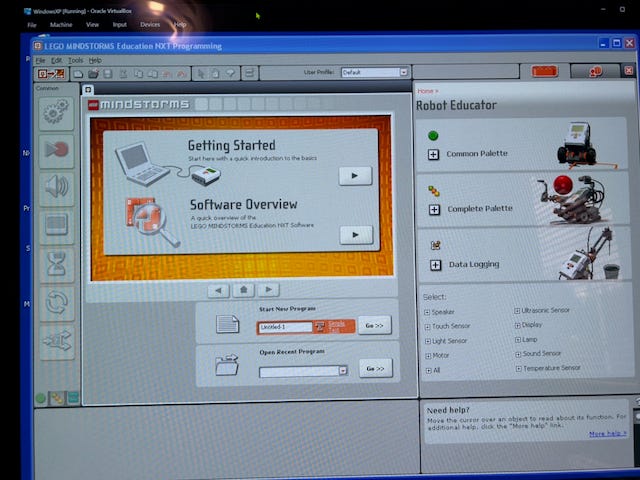Select the Sound block speaker icon
640x480 pixels.
point(57,188)
